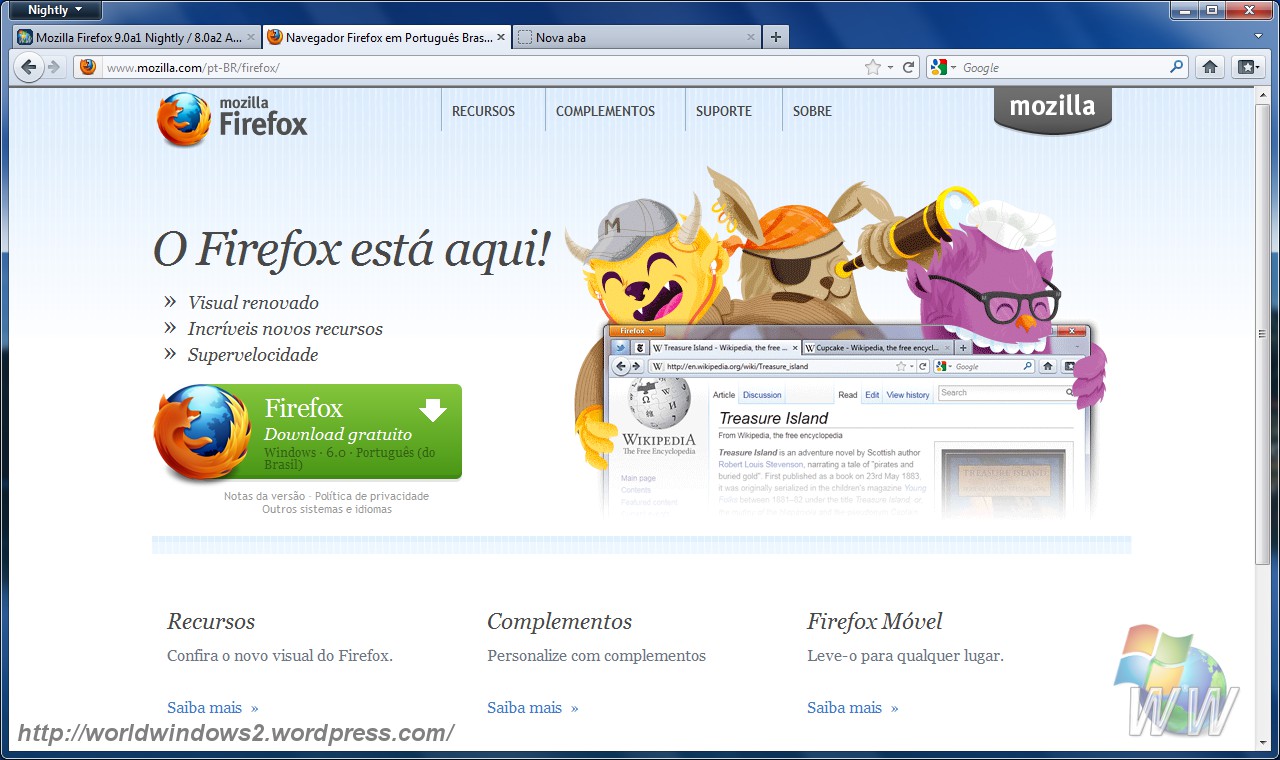Screen dimensions: 1280x760
Task: Click "Personalize com complementos" text
Action: 596,656
